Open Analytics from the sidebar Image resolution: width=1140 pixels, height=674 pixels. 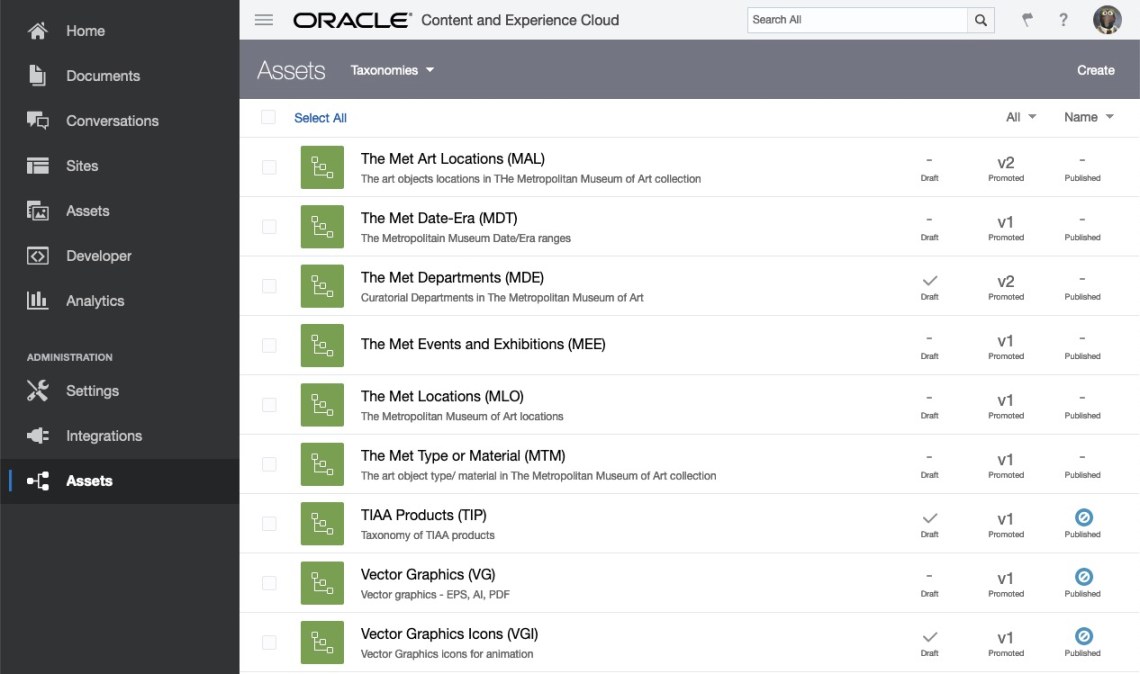point(95,301)
